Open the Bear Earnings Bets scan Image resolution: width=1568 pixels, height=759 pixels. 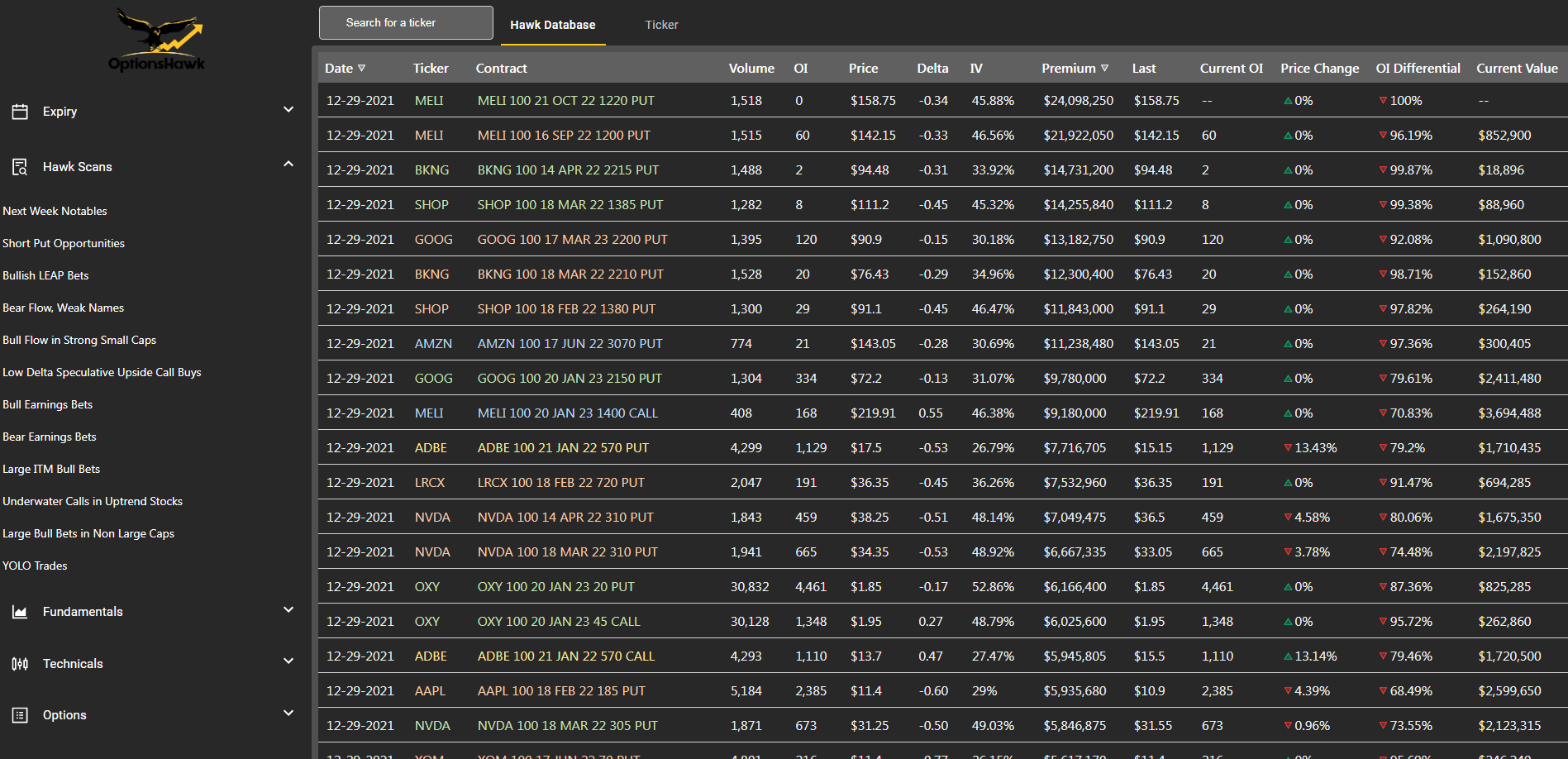click(x=49, y=437)
